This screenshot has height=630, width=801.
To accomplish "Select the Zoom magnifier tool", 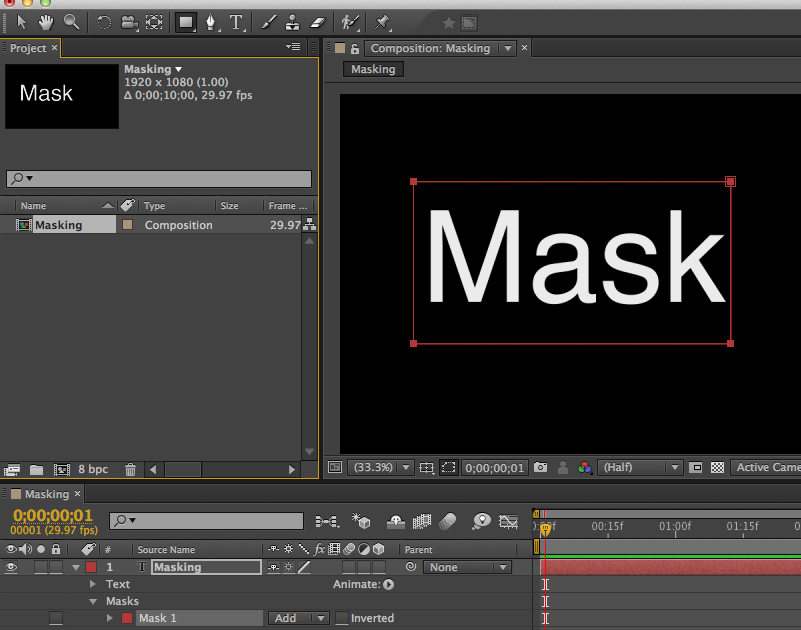I will (x=71, y=21).
